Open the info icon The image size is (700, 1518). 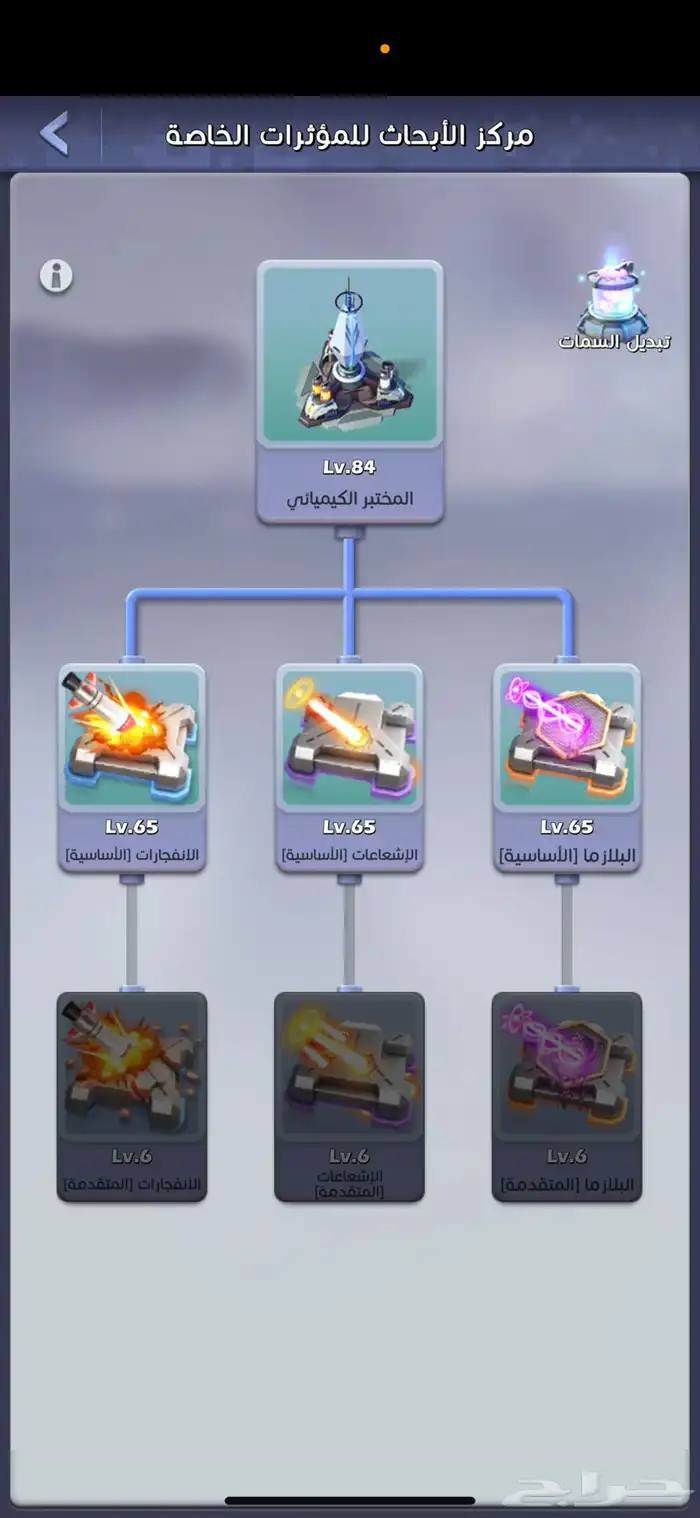pos(56,275)
